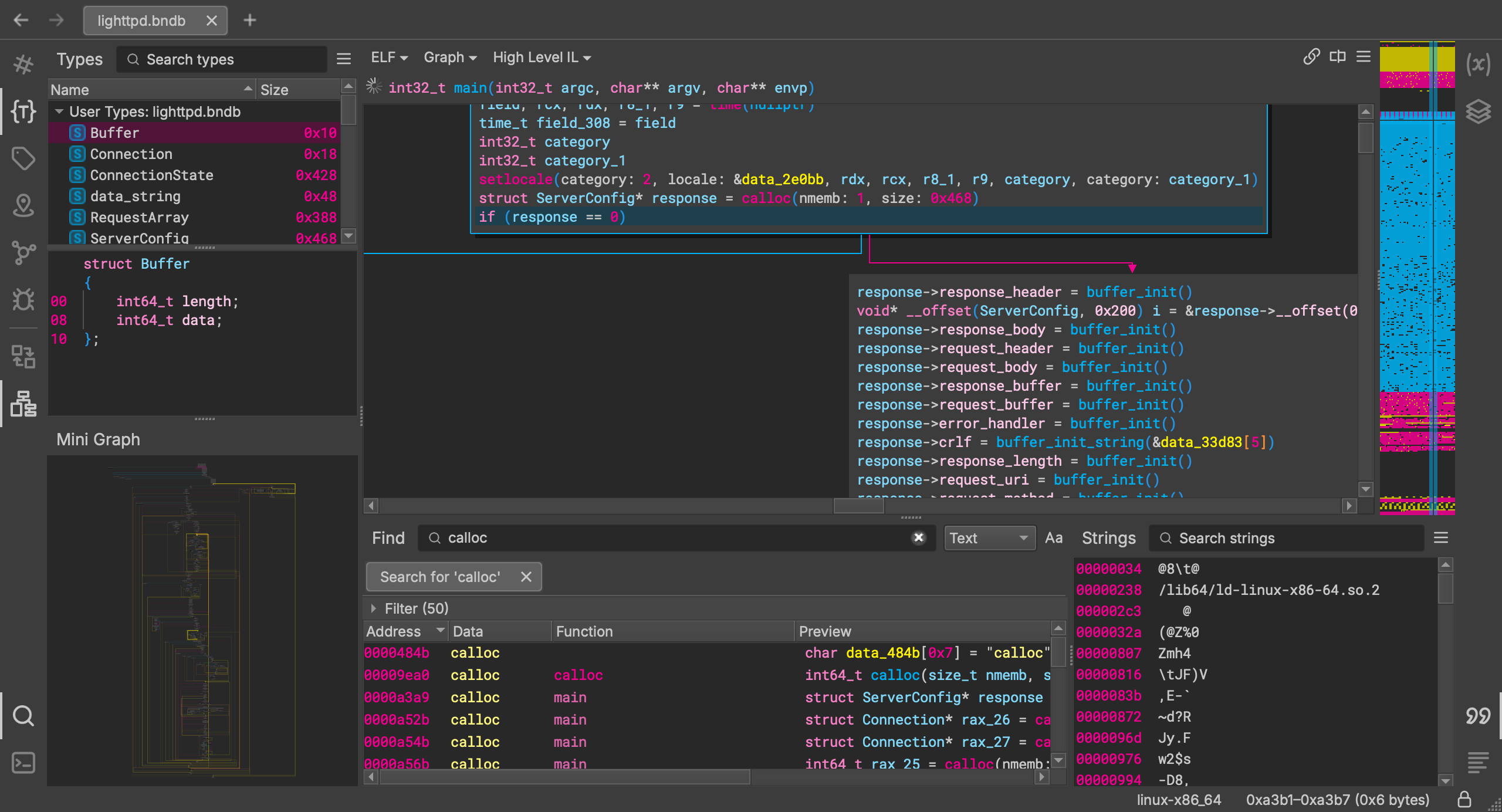The width and height of the screenshot is (1502, 812).
Task: Close the Search for 'calloc' tab
Action: [526, 577]
